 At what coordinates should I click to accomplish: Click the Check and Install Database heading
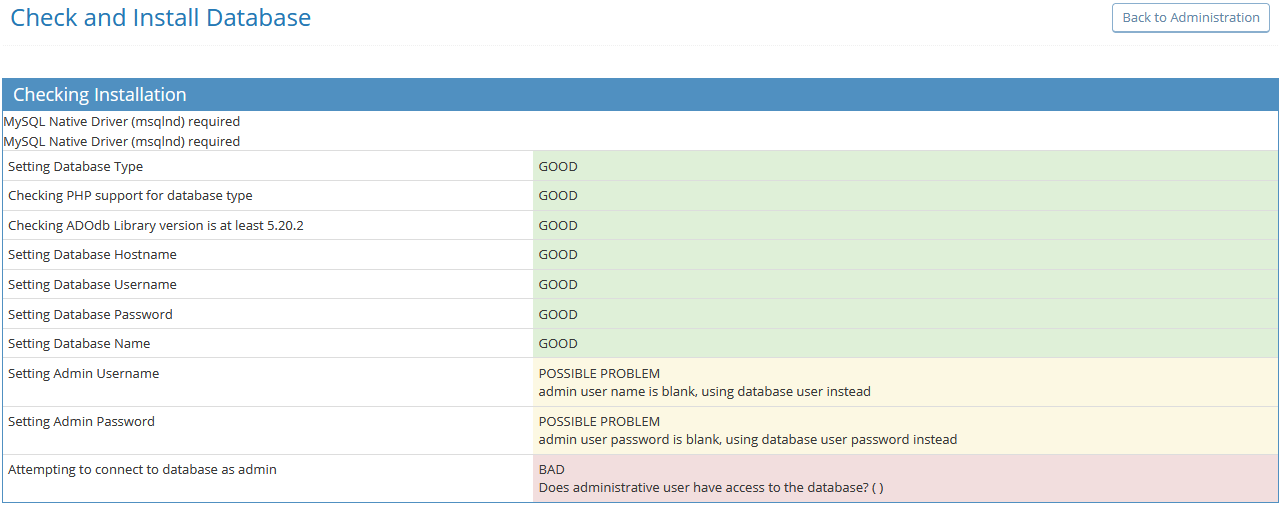click(160, 18)
